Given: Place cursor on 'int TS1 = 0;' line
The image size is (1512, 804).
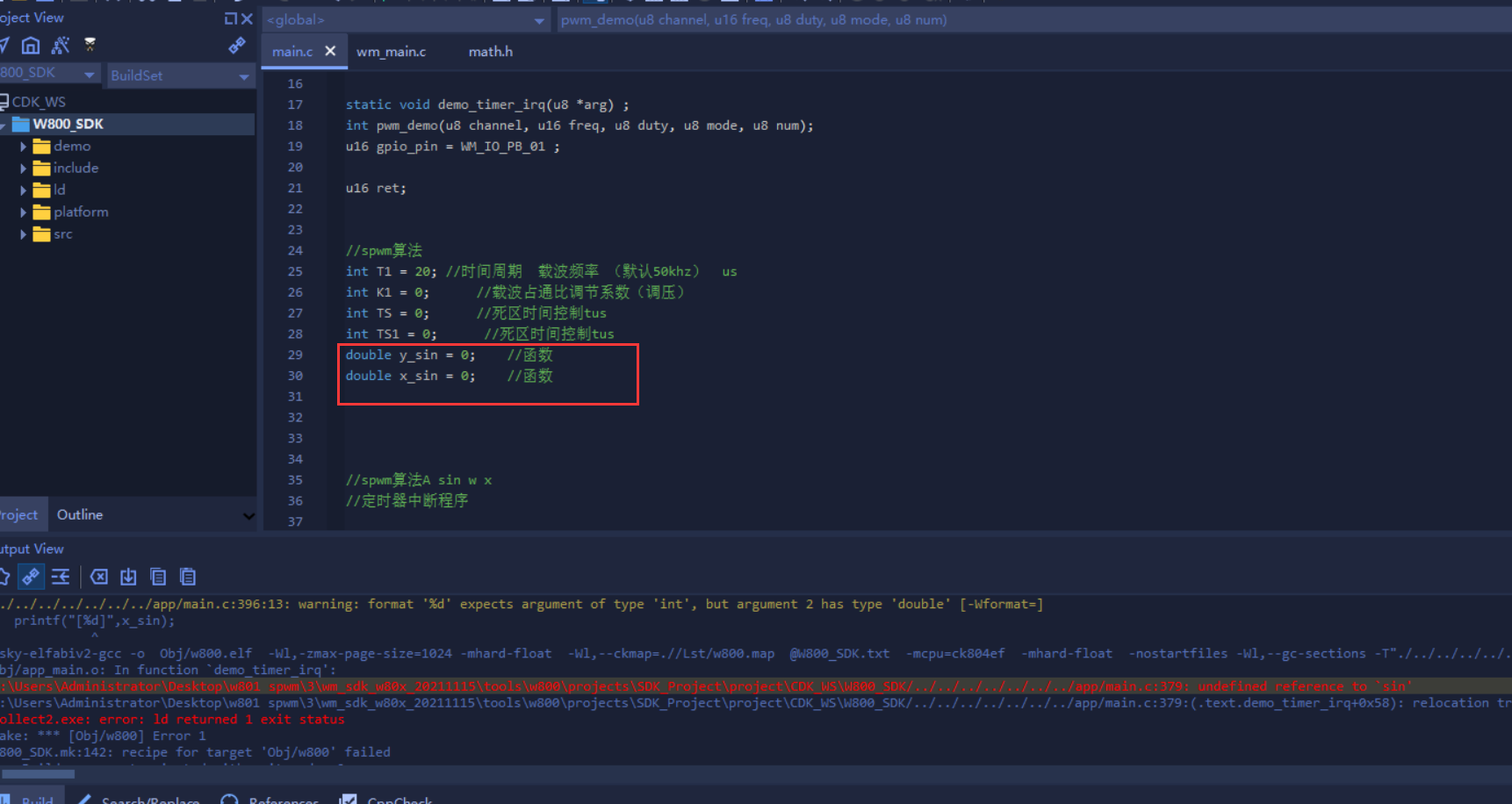Looking at the screenshot, I should pyautogui.click(x=391, y=334).
